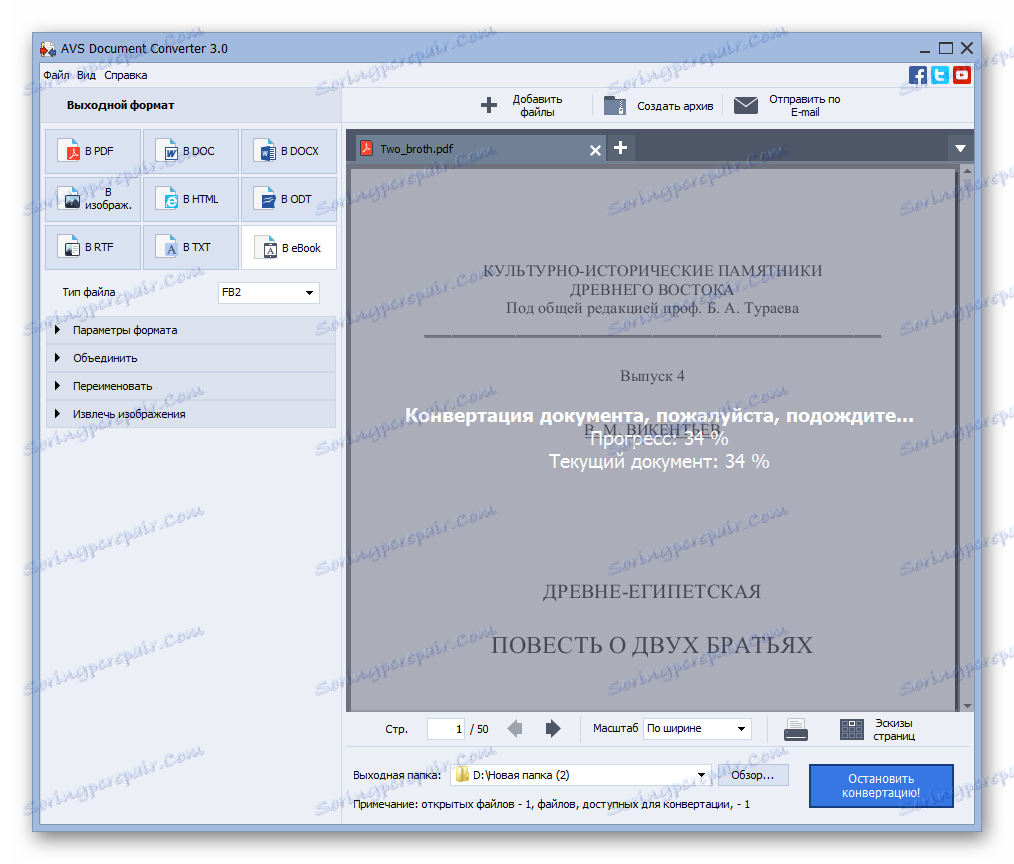Open the YouTube channel icon
1014x864 pixels.
[x=962, y=75]
